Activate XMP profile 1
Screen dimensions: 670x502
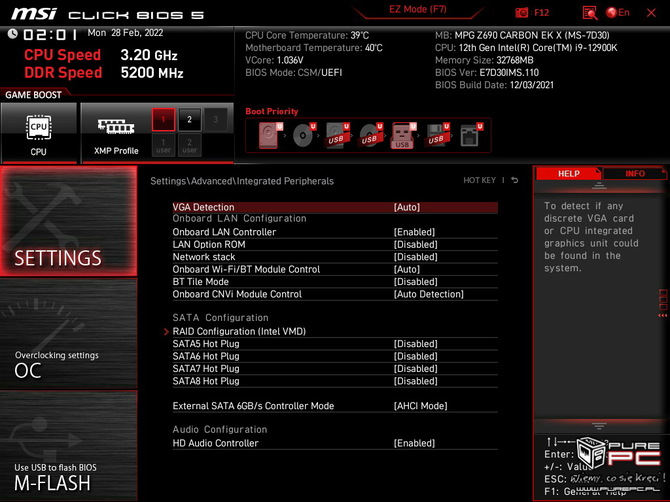pyautogui.click(x=163, y=120)
